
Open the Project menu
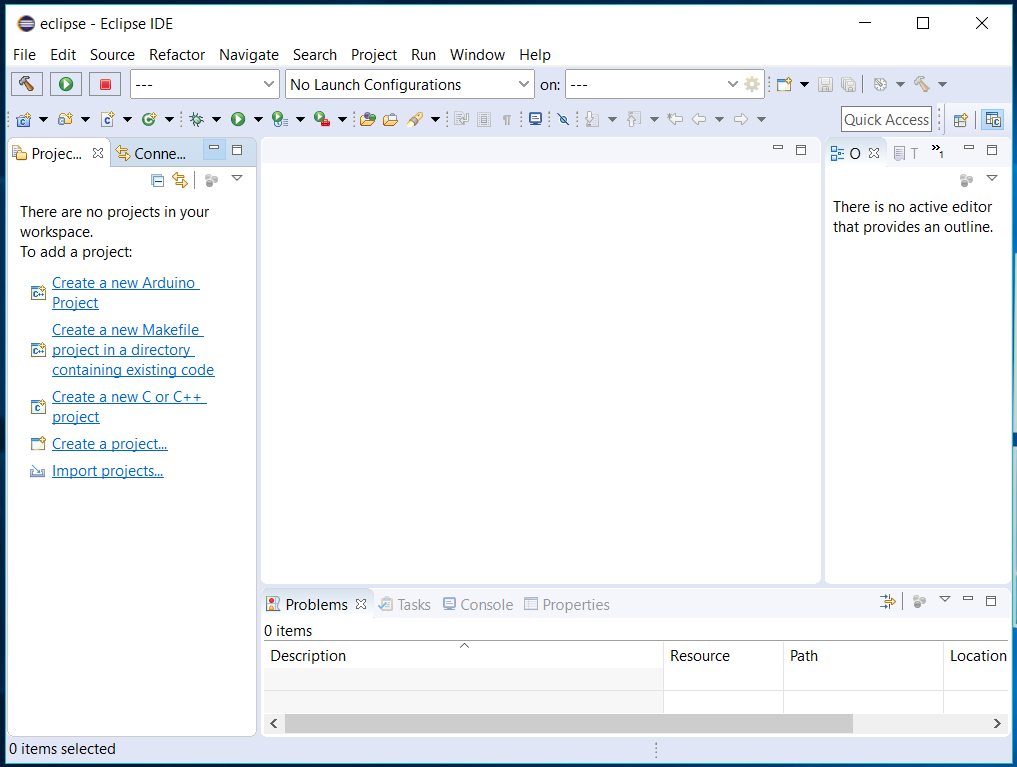pyautogui.click(x=374, y=54)
